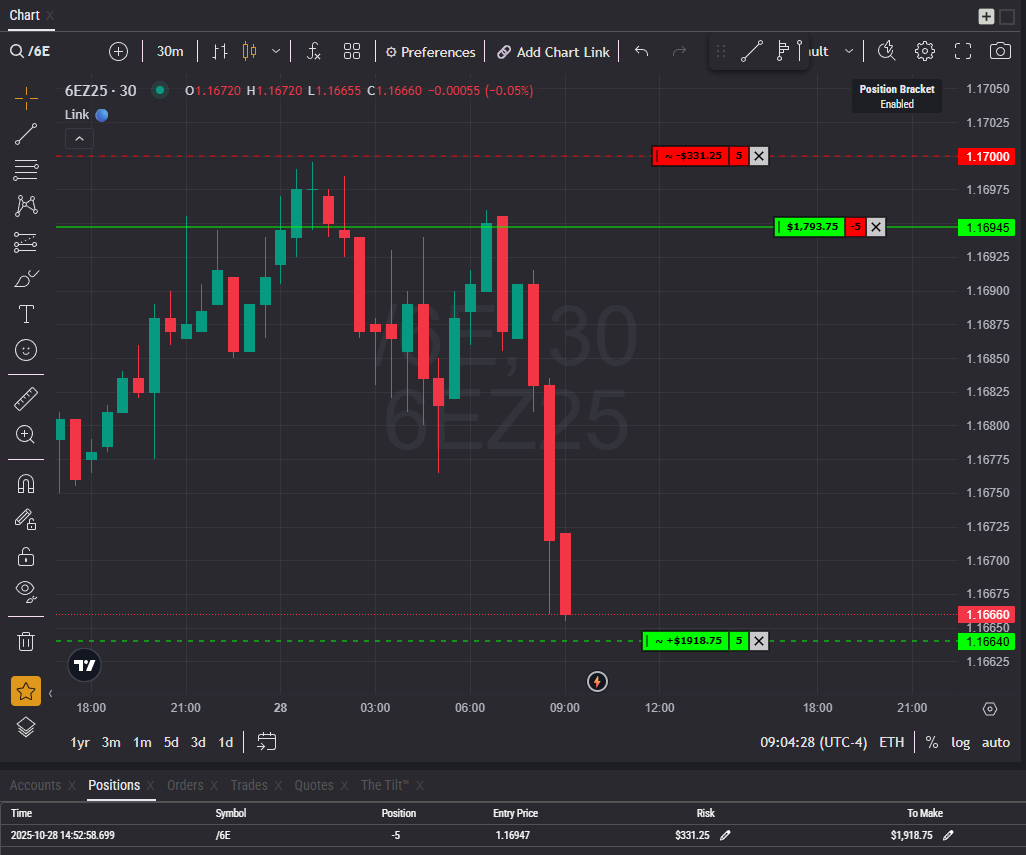
Task: Click Add Chart Link
Action: (x=553, y=51)
